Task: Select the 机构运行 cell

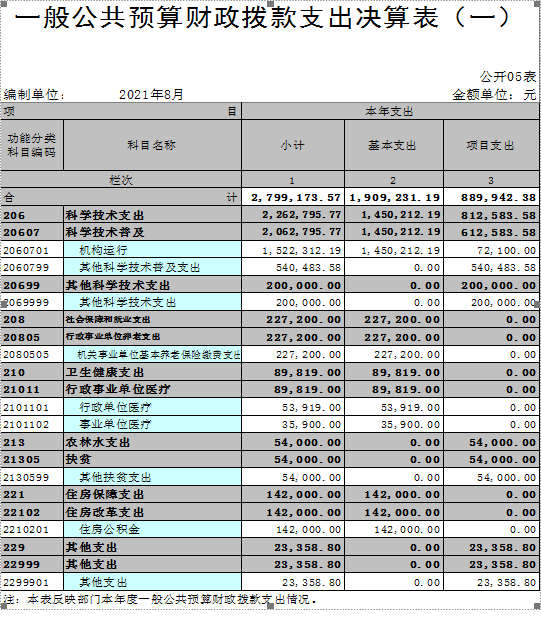Action: [x=152, y=250]
